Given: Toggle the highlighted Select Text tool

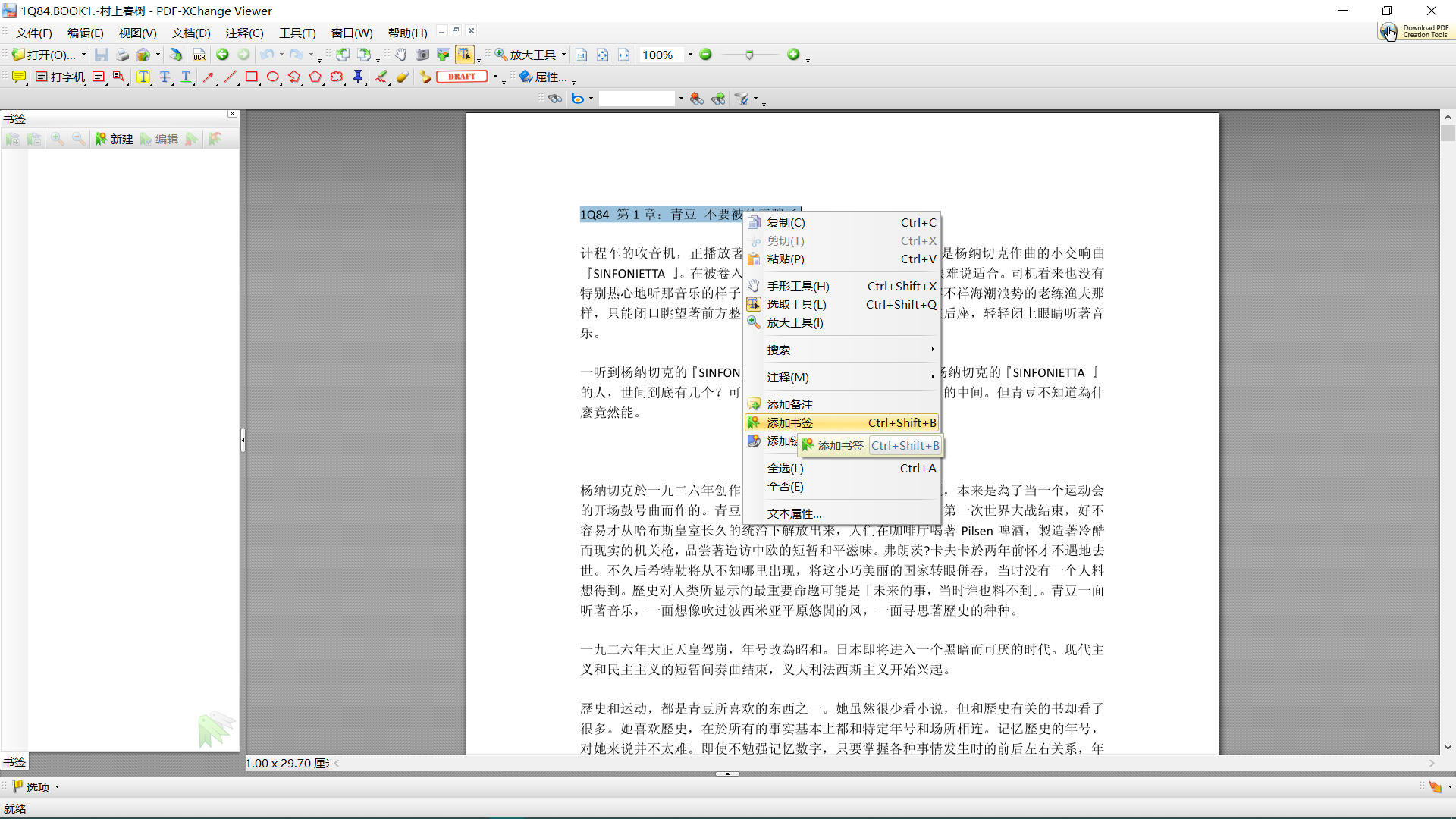Looking at the screenshot, I should 464,55.
